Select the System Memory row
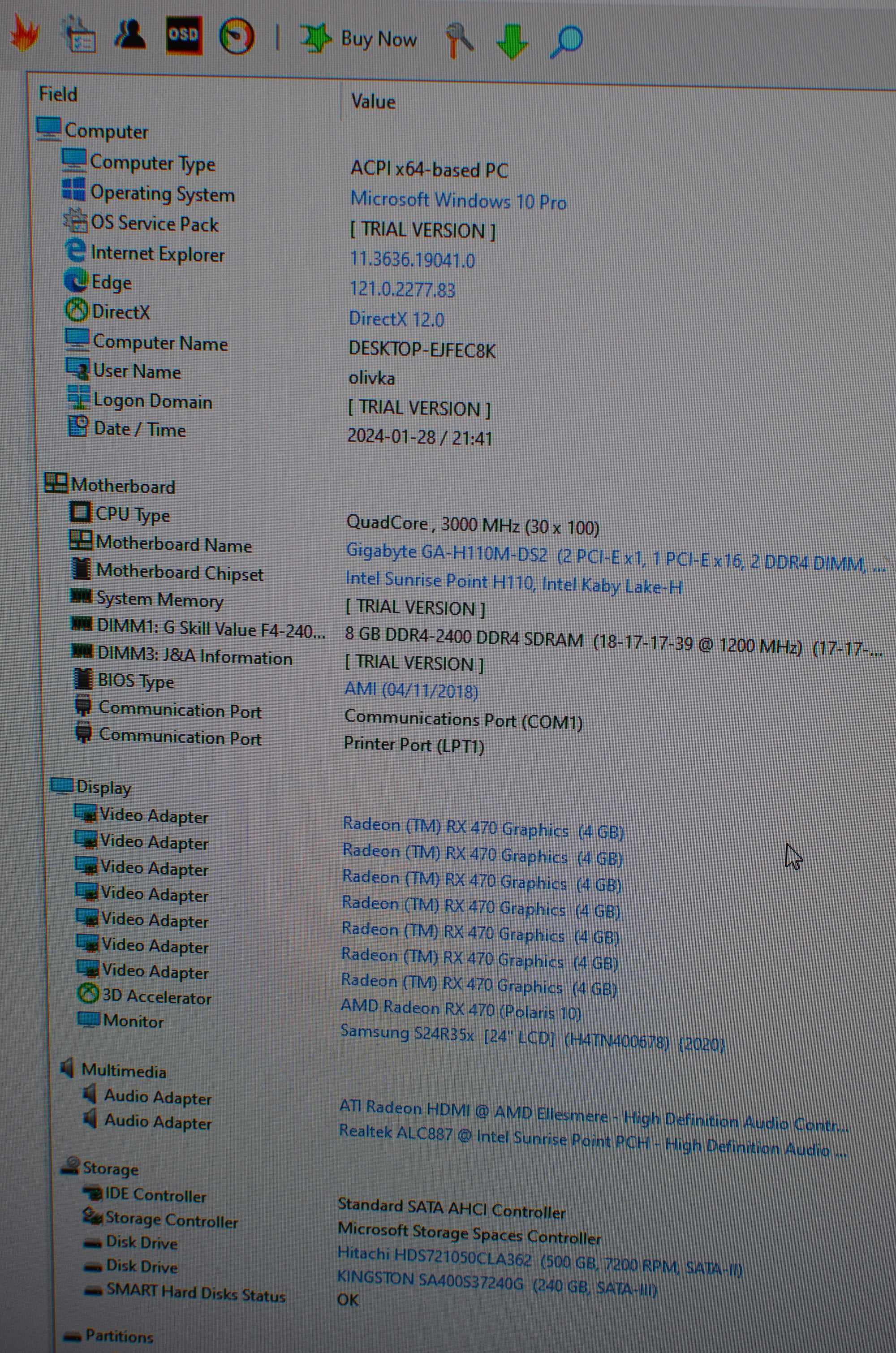896x1353 pixels. pyautogui.click(x=147, y=599)
